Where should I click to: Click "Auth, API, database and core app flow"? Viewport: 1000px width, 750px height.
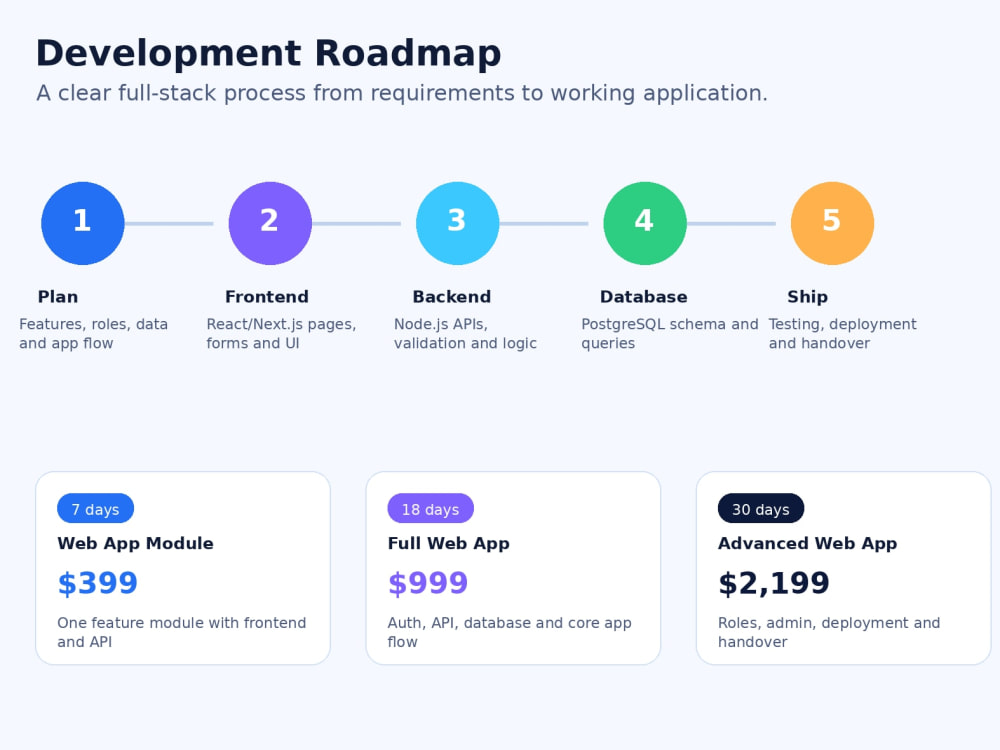click(510, 632)
